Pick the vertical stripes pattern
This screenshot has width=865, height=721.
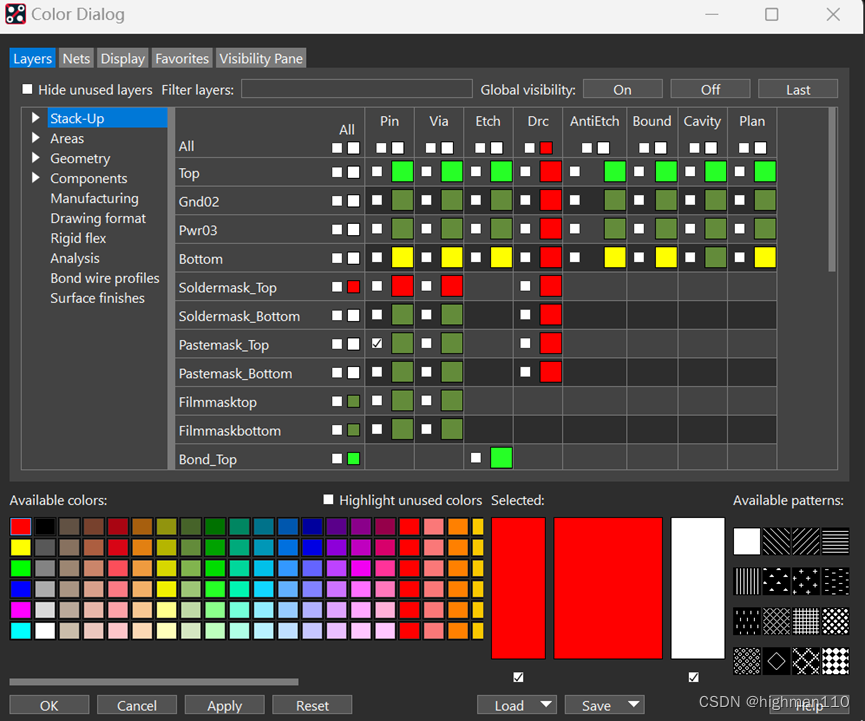pos(747,581)
